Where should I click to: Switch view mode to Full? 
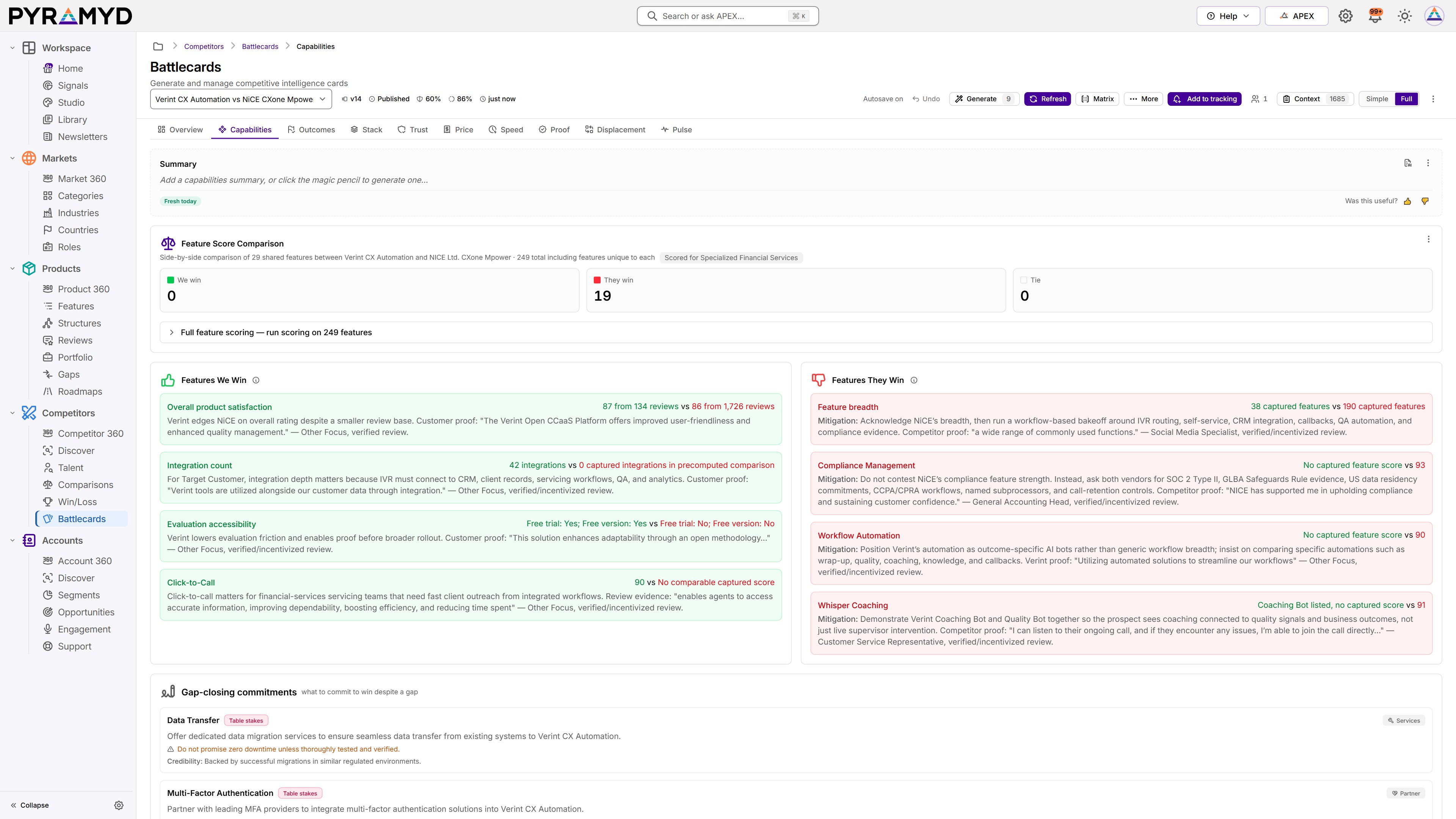(1406, 99)
